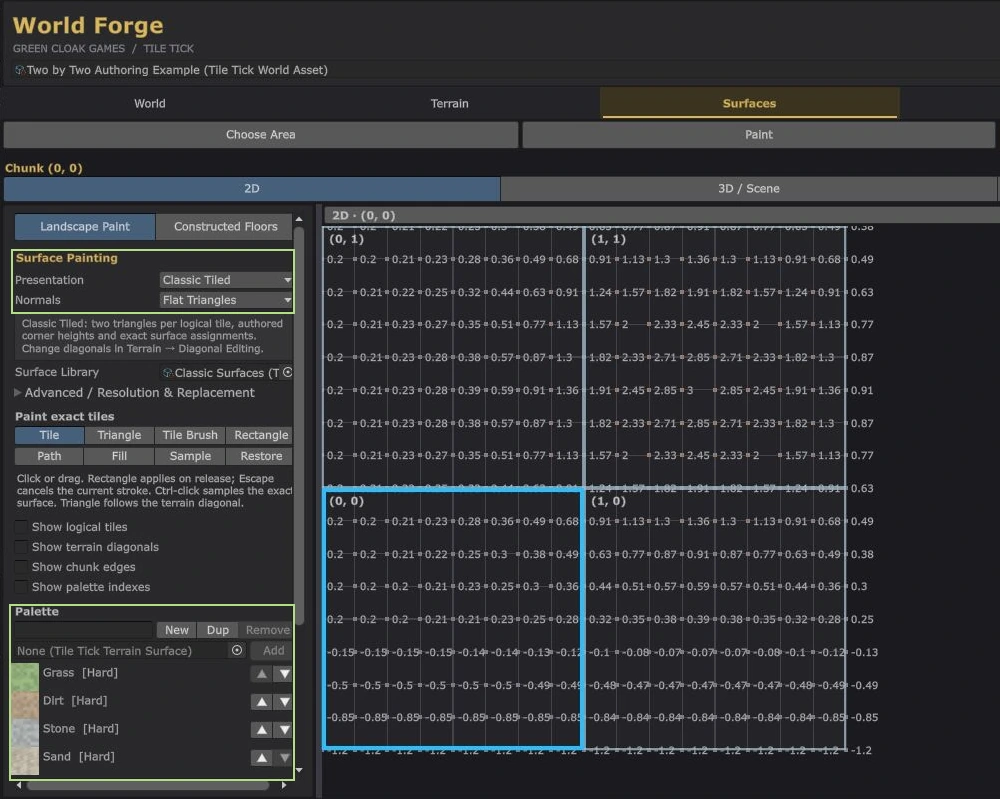Click the horizontal scroll-right arrow
The height and width of the screenshot is (799, 1000).
click(284, 785)
